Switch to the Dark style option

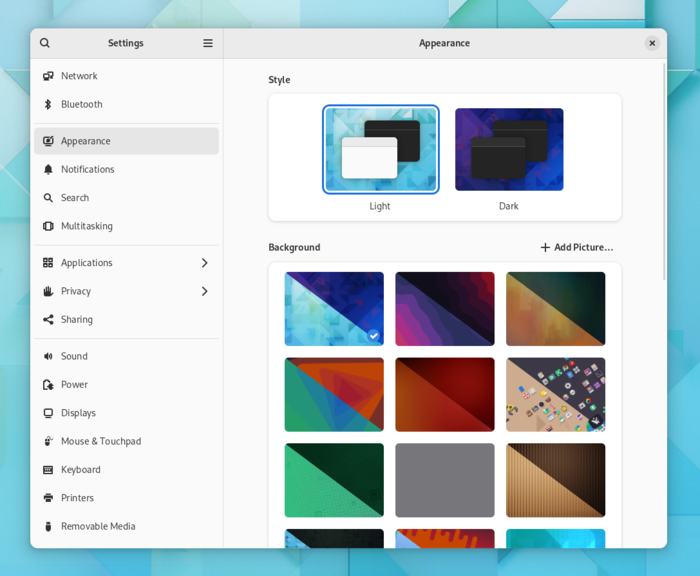pos(509,150)
